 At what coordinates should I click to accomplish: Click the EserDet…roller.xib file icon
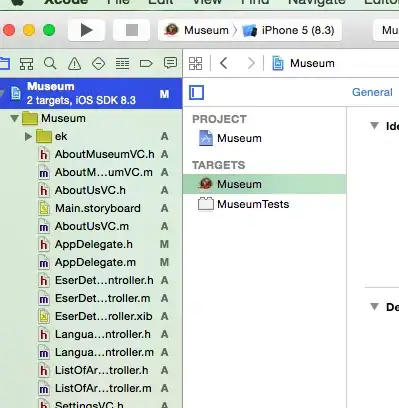tap(44, 316)
